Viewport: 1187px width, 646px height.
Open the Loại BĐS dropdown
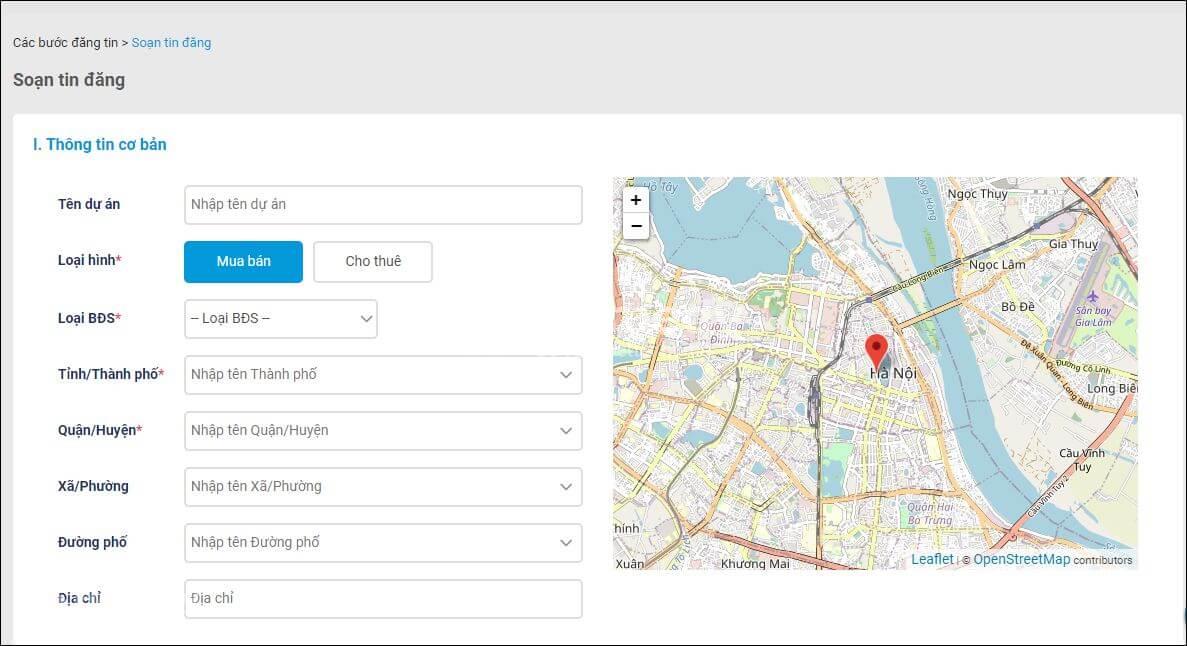click(281, 318)
